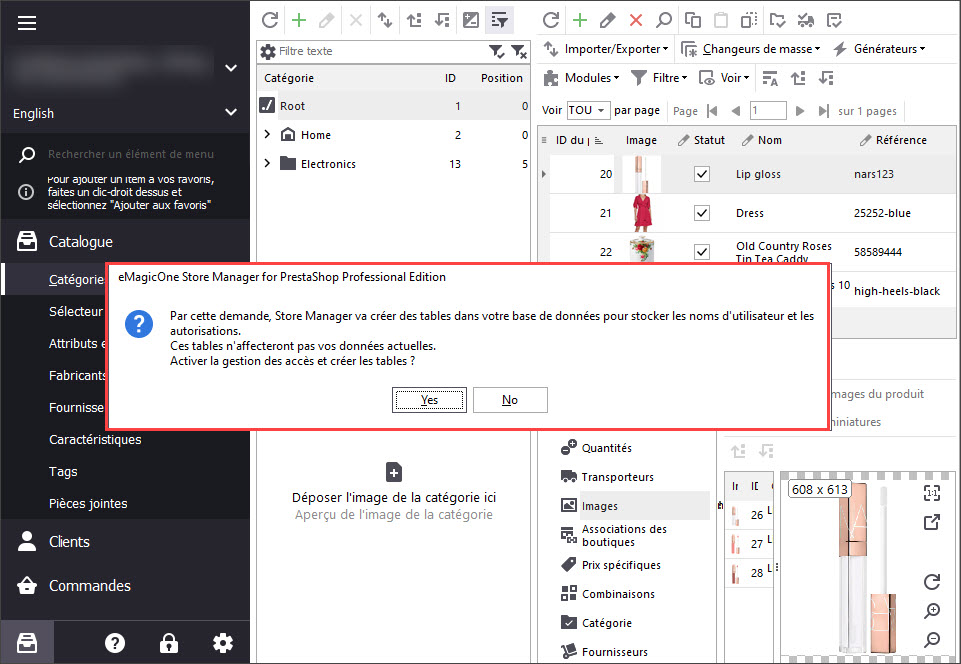961x664 pixels.
Task: Click the drop category image area plus icon
Action: [394, 473]
